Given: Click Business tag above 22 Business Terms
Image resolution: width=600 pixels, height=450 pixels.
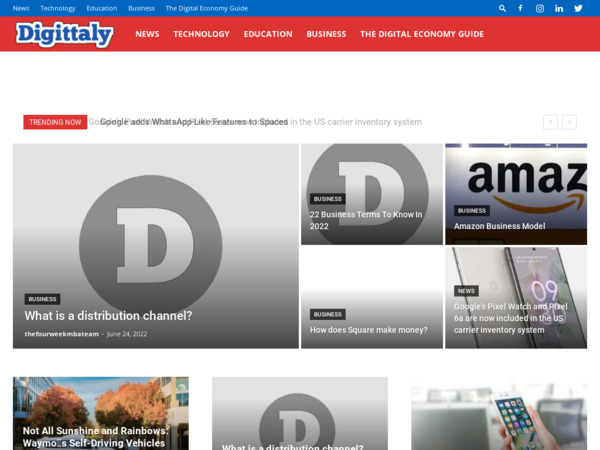Looking at the screenshot, I should point(328,199).
